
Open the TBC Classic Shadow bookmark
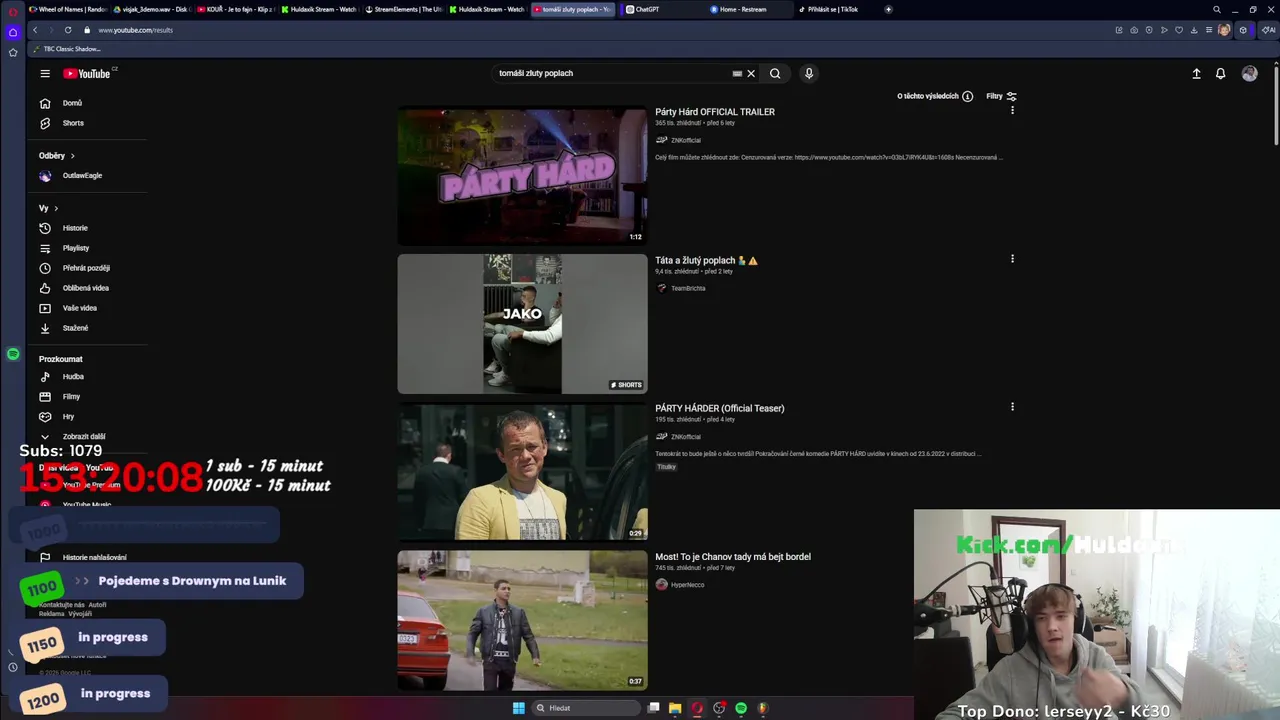point(68,49)
